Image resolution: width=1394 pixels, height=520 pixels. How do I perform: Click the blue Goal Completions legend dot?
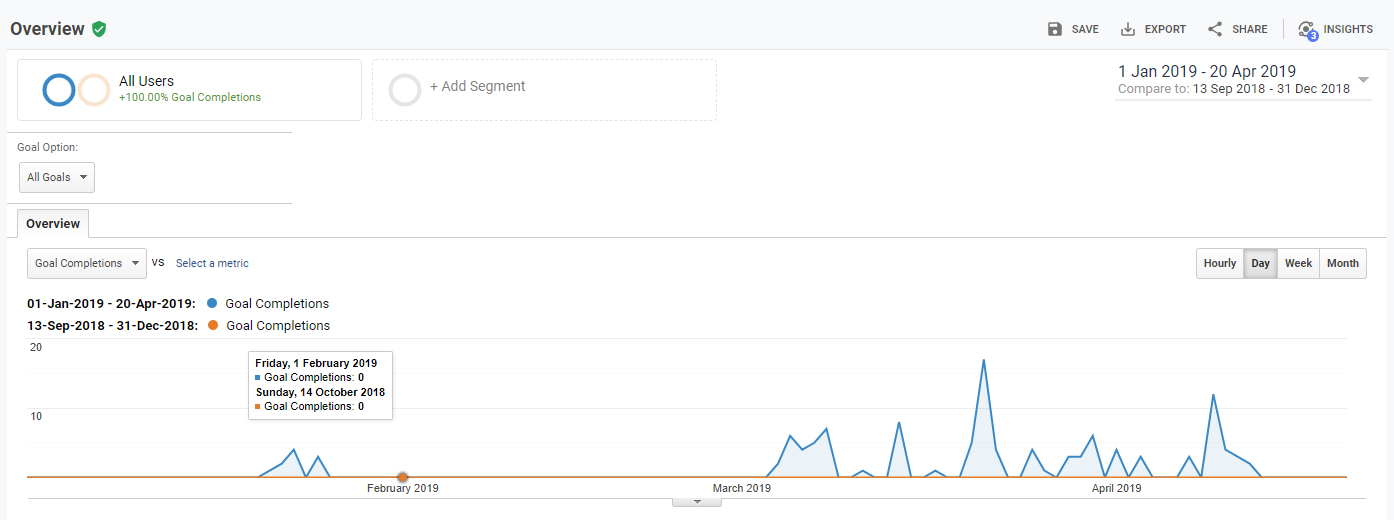(212, 303)
